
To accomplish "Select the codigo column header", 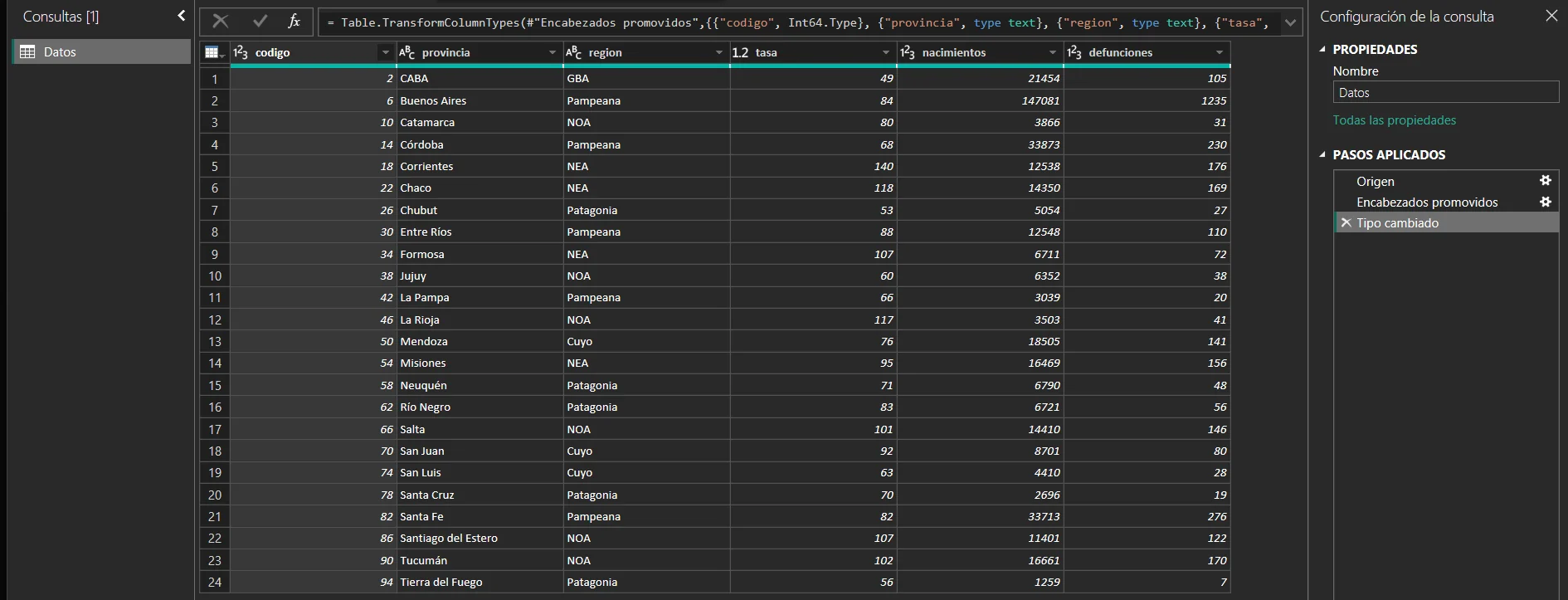I will click(x=314, y=52).
